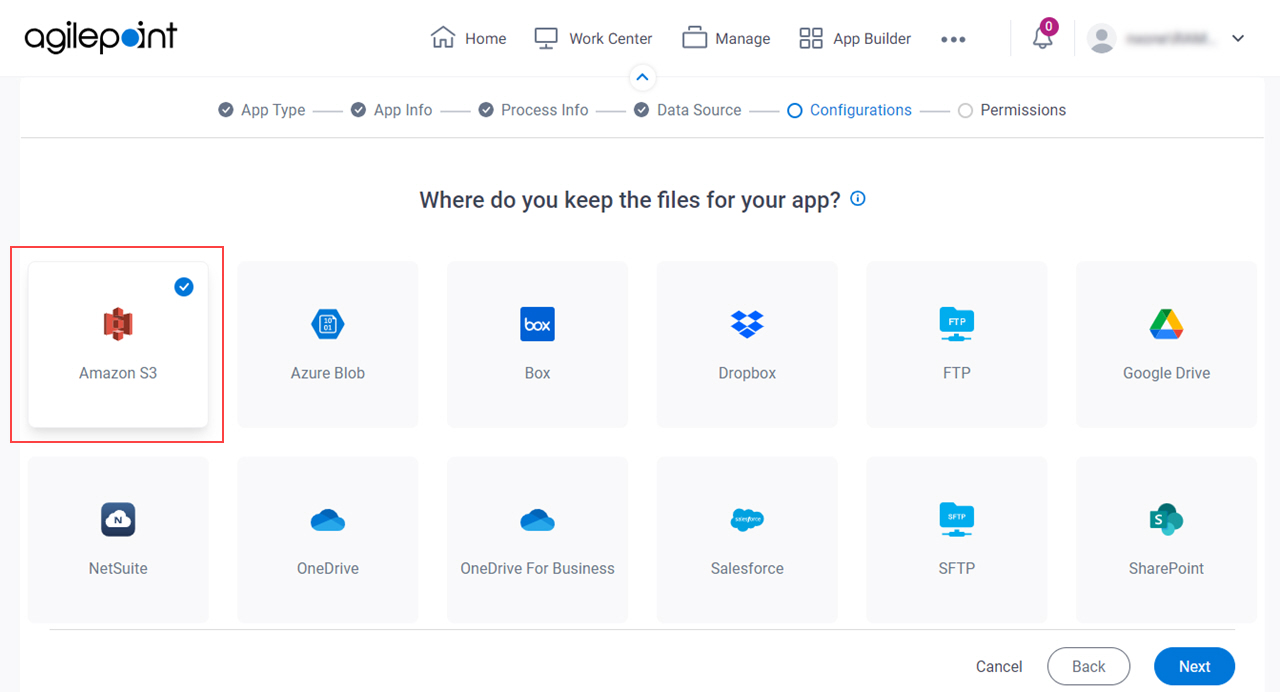Screen dimensions: 1280x692
Task: Jump to the Permissions step
Action: pyautogui.click(x=1012, y=110)
